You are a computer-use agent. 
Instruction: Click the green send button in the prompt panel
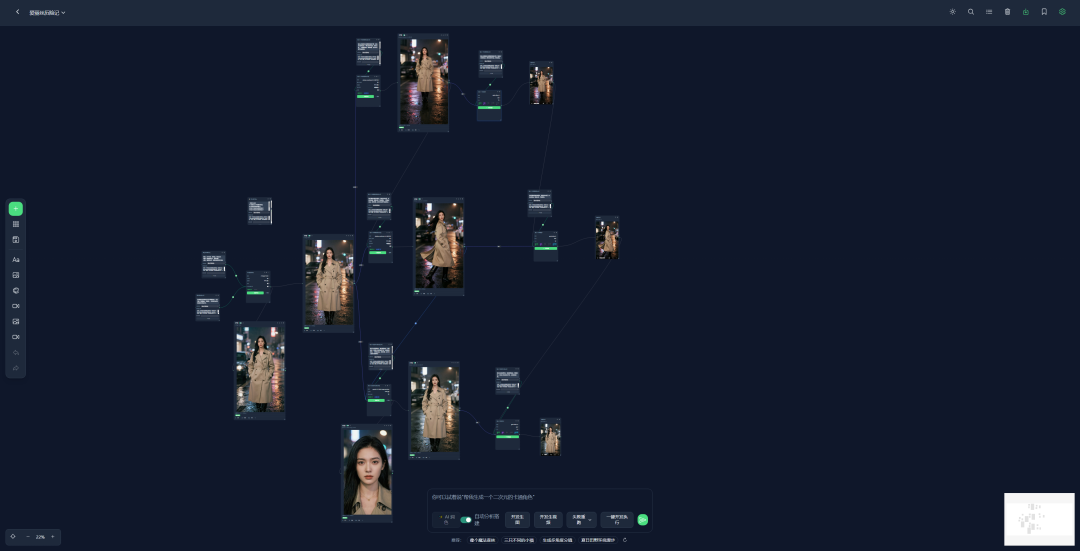pos(643,520)
